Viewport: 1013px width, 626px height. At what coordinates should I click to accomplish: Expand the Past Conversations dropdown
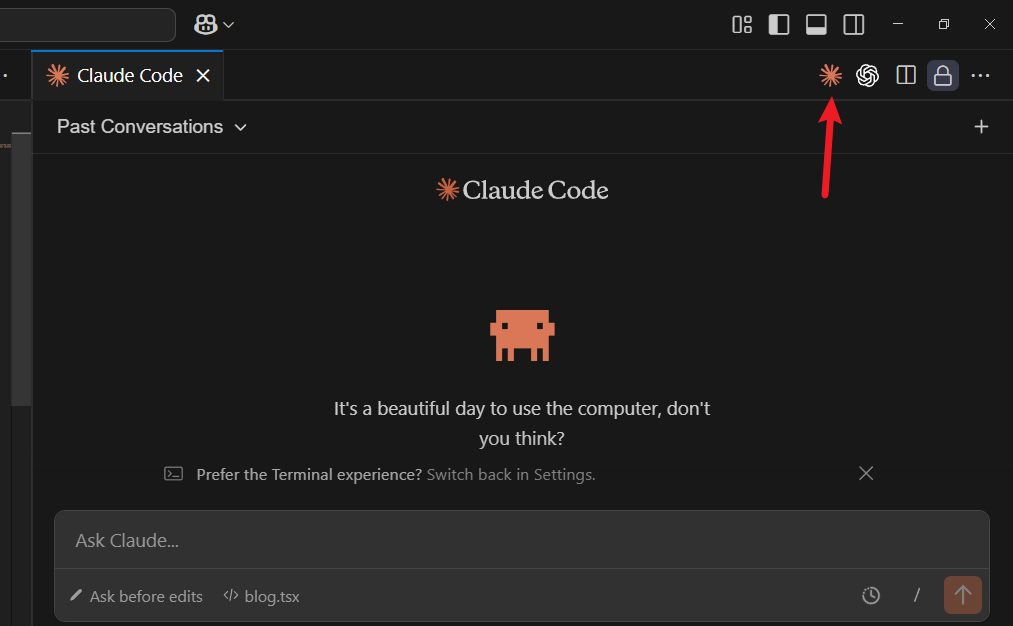click(x=151, y=127)
